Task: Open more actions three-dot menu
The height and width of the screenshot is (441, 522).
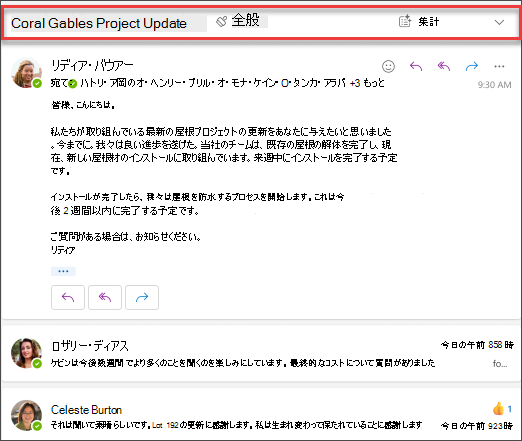Action: (499, 66)
